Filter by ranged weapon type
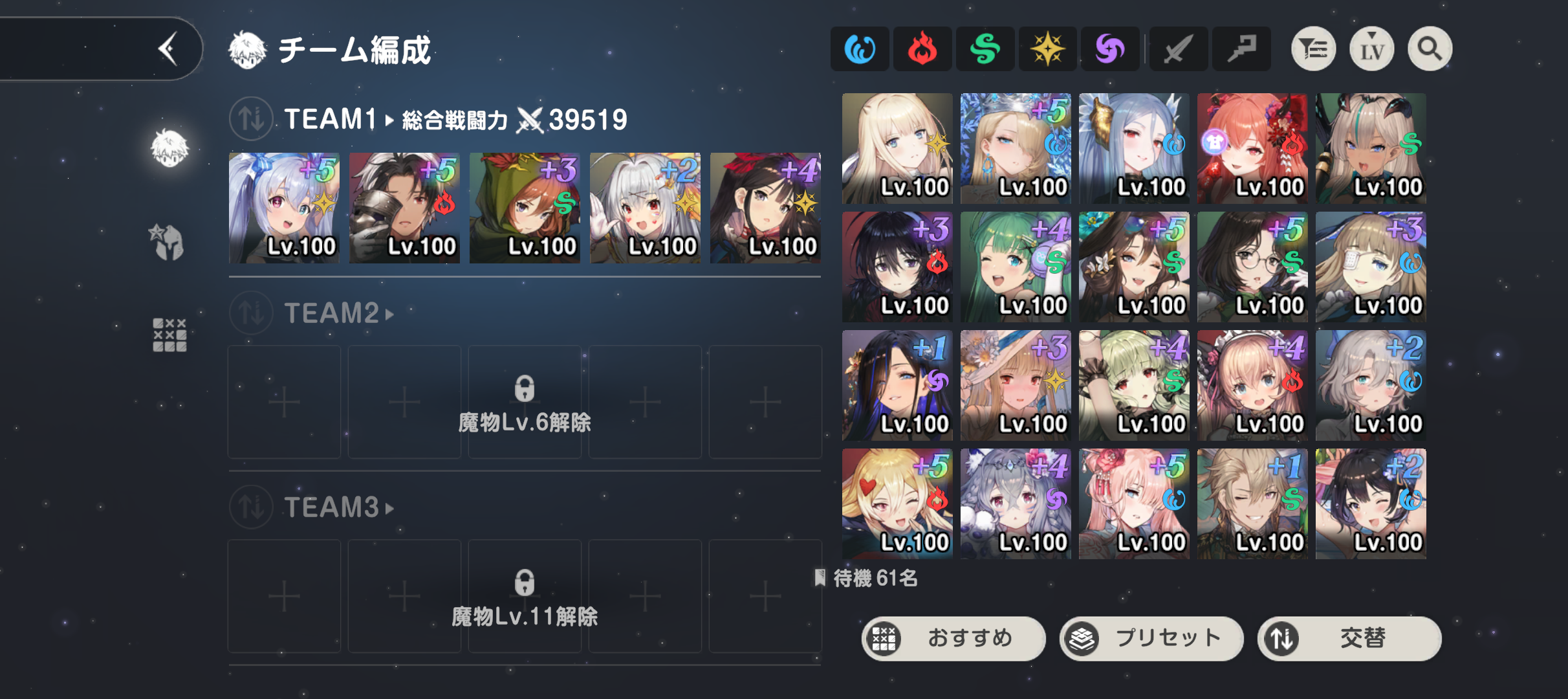The height and width of the screenshot is (699, 1568). [x=1242, y=49]
